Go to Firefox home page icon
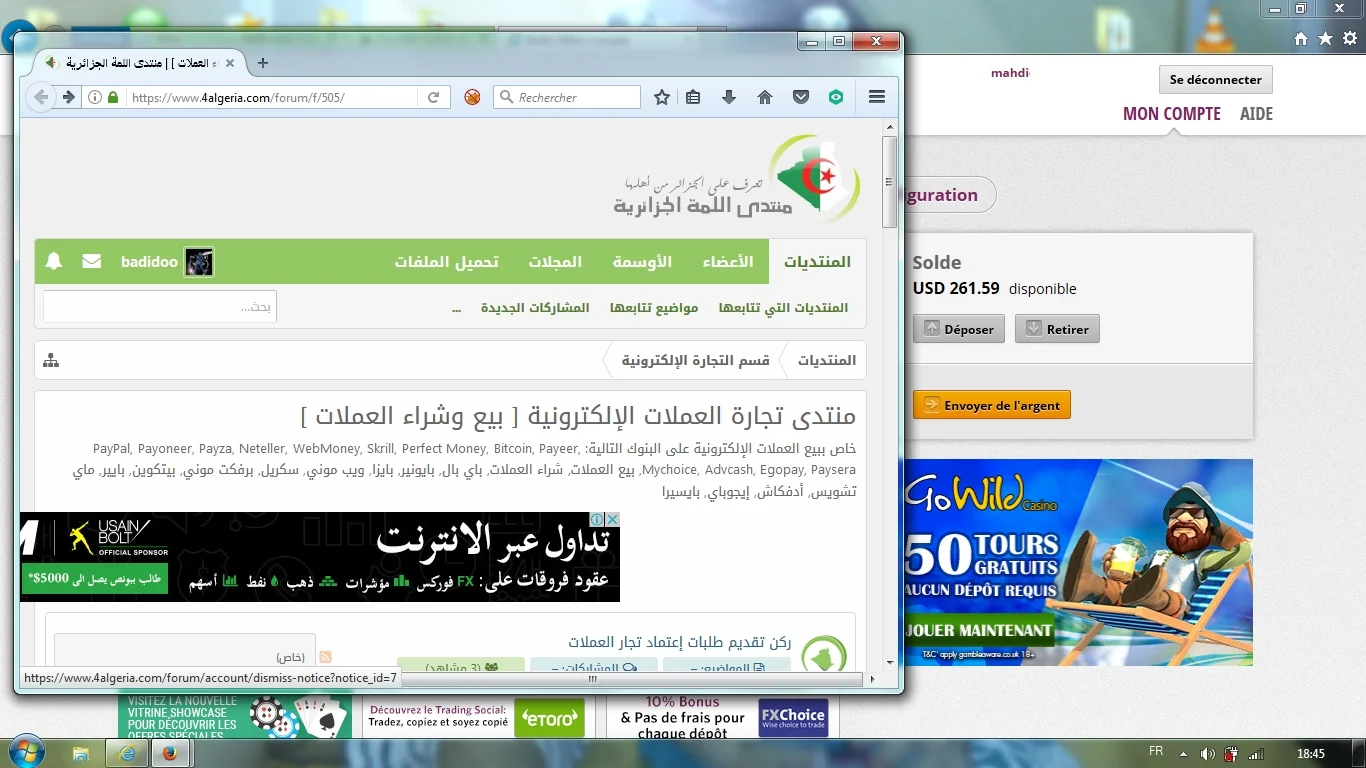 coord(765,97)
